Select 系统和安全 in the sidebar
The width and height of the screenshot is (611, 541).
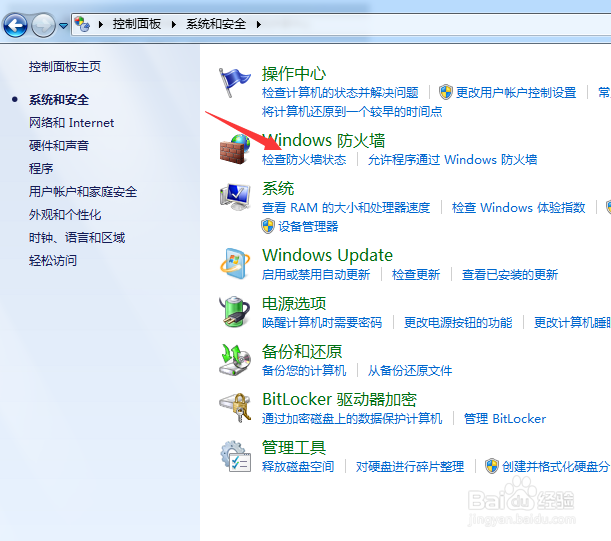(x=59, y=100)
